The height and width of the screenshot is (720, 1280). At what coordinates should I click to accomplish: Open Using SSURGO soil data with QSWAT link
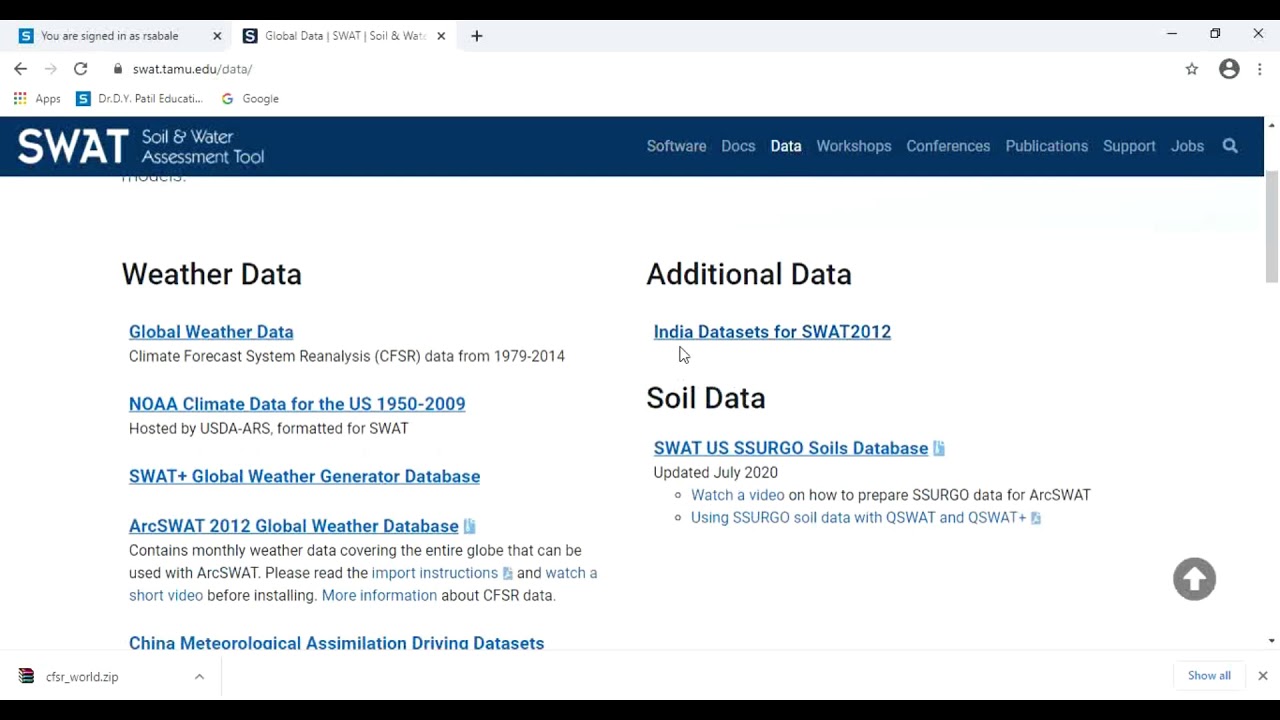point(859,518)
